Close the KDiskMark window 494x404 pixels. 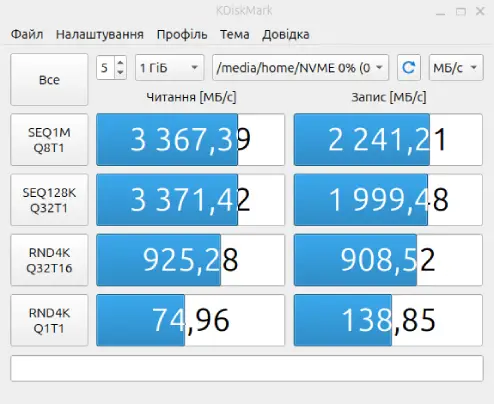tap(480, 12)
